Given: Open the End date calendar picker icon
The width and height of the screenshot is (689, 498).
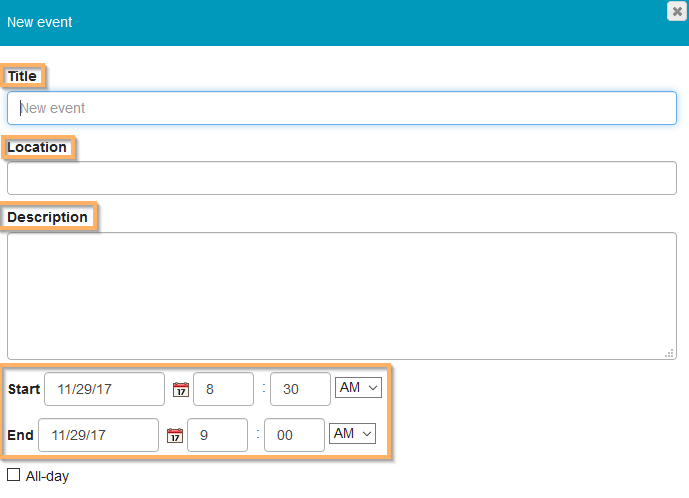Looking at the screenshot, I should [174, 435].
